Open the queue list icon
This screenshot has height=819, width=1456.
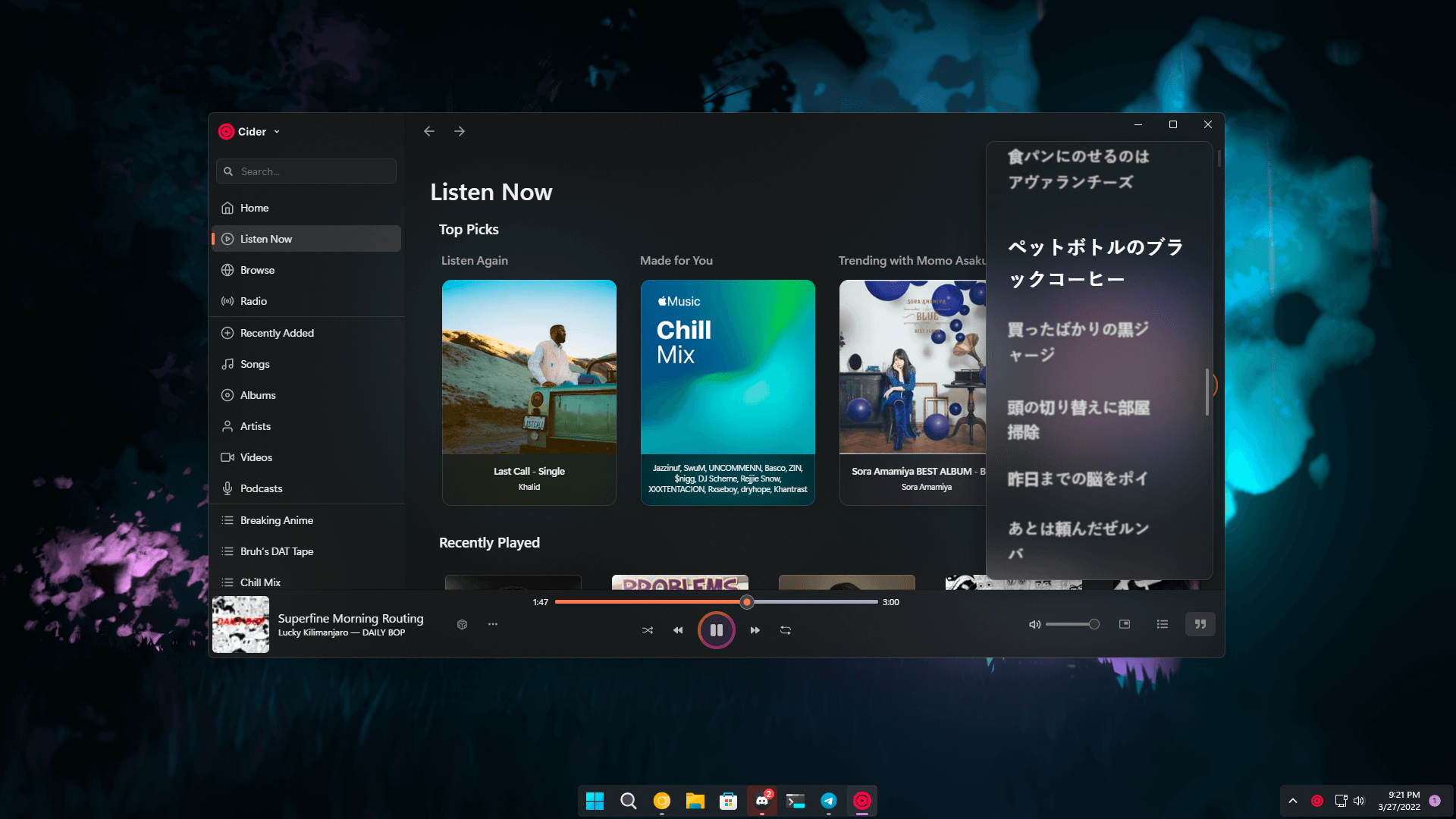(1162, 624)
